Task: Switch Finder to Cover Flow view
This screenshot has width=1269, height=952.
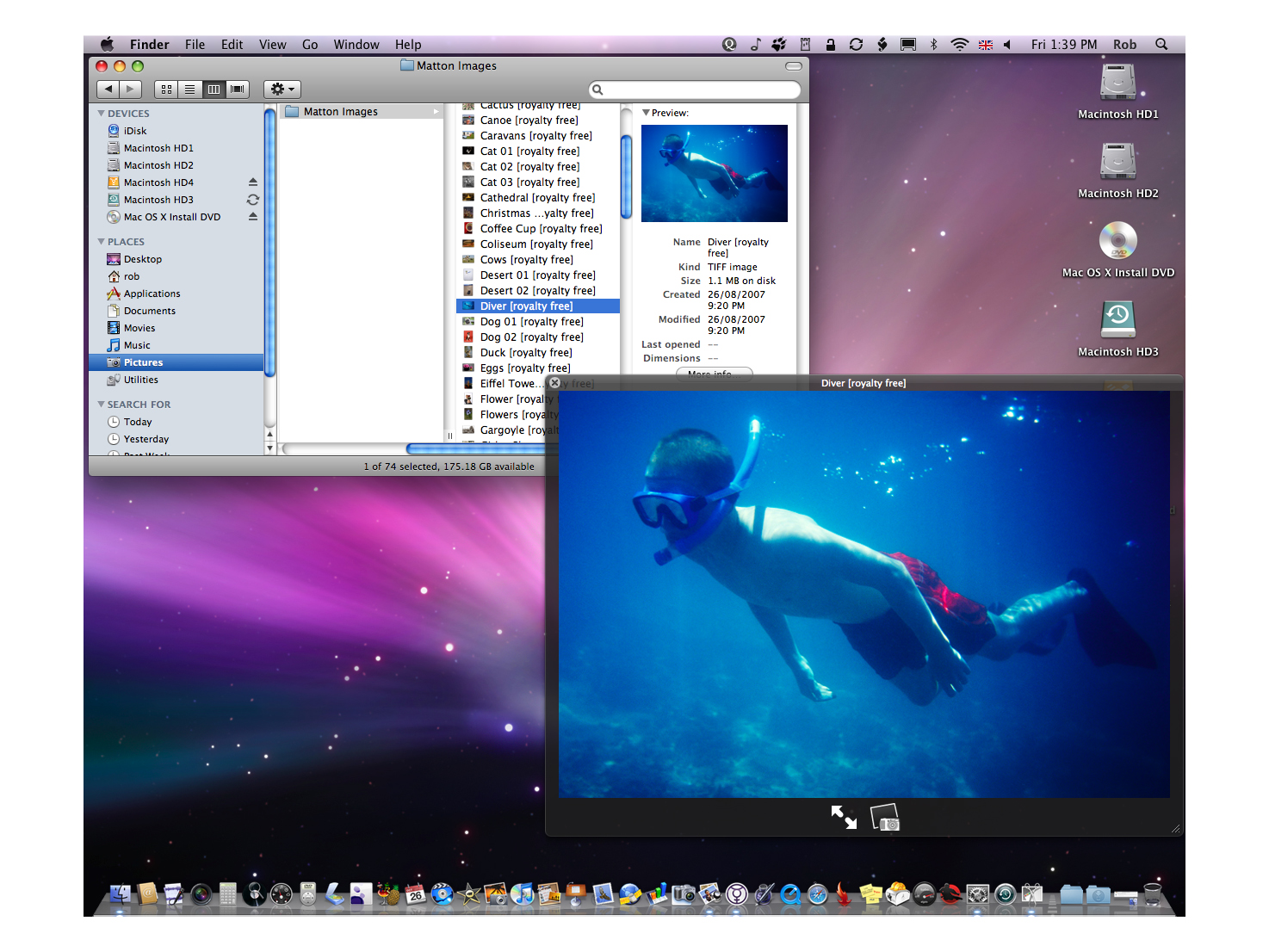Action: (x=238, y=89)
